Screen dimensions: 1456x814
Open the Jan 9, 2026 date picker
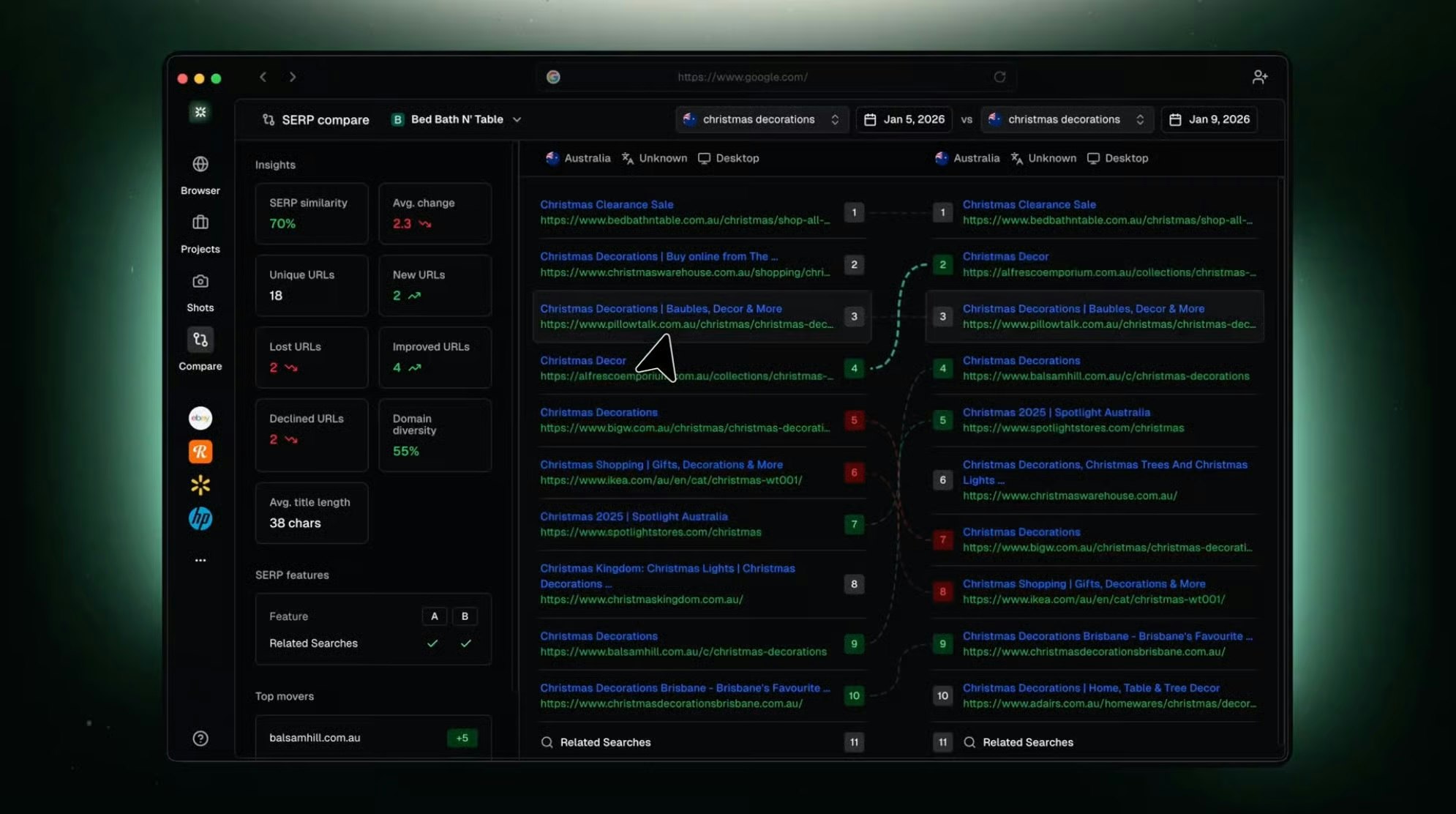[1209, 119]
